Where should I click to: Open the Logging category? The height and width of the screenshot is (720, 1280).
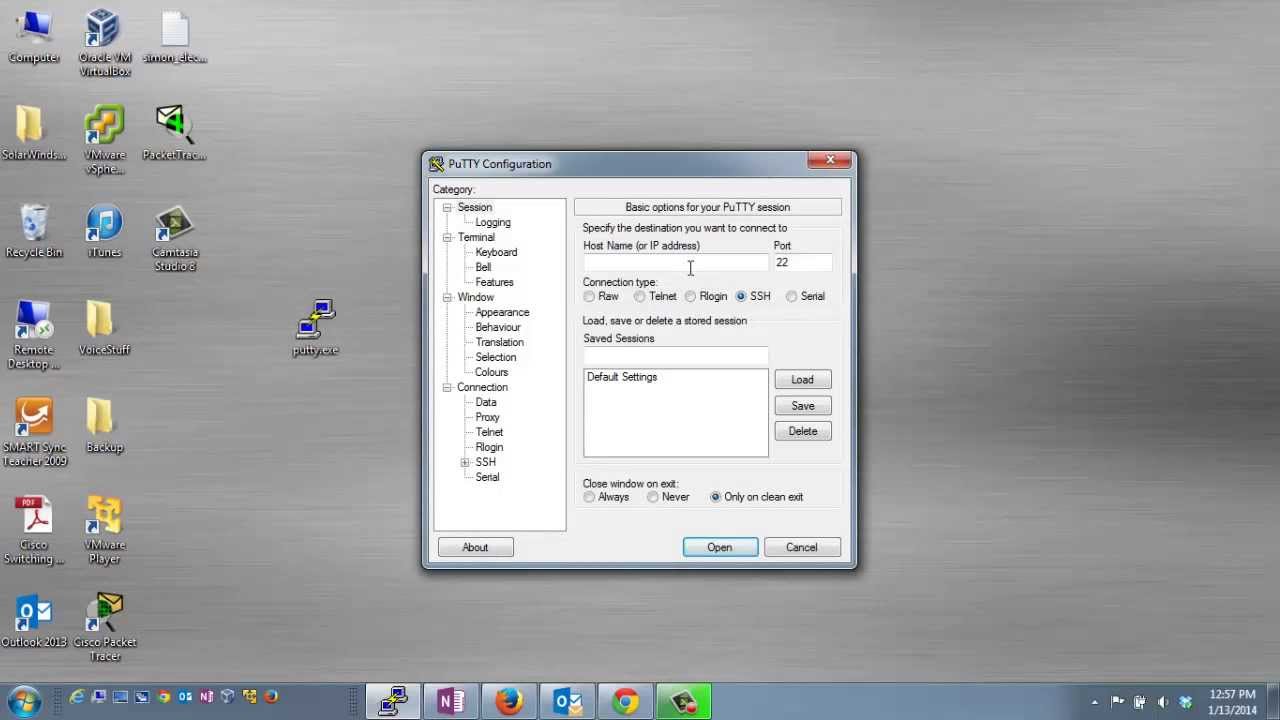(x=493, y=222)
